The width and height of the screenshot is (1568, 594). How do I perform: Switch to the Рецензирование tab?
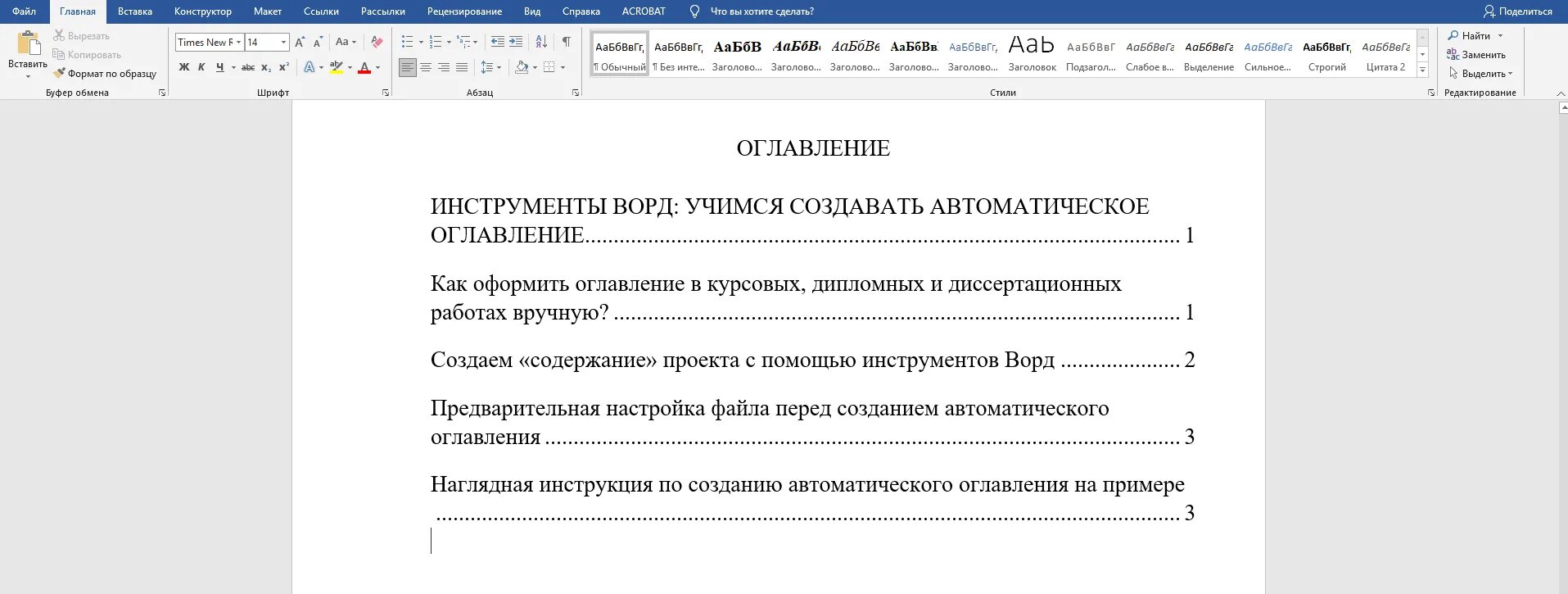pyautogui.click(x=464, y=11)
